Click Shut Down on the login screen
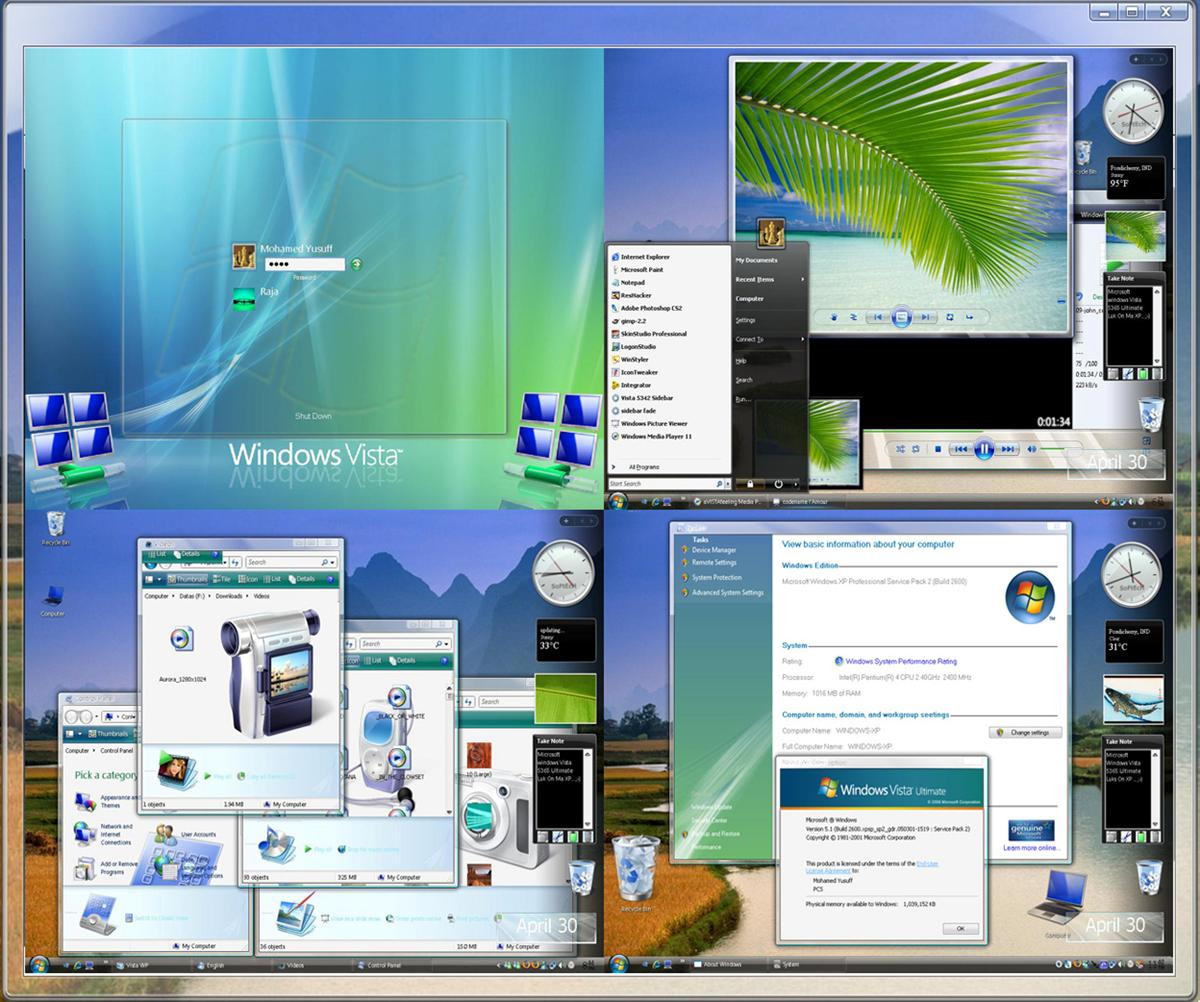The width and height of the screenshot is (1200, 1002). point(313,416)
